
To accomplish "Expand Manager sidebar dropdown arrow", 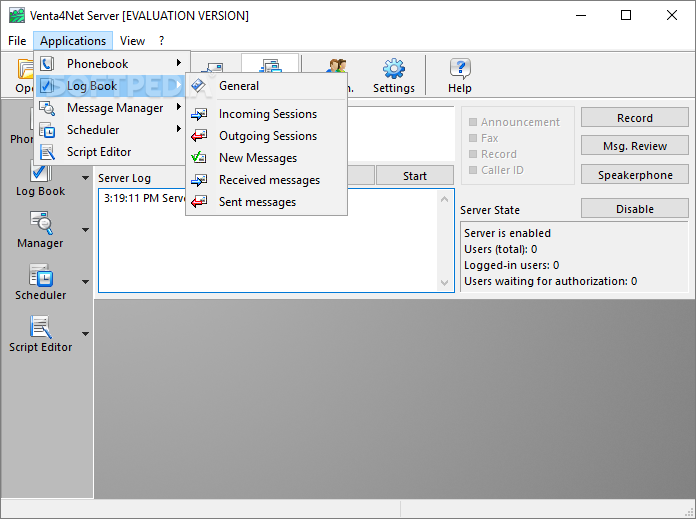I will click(85, 230).
